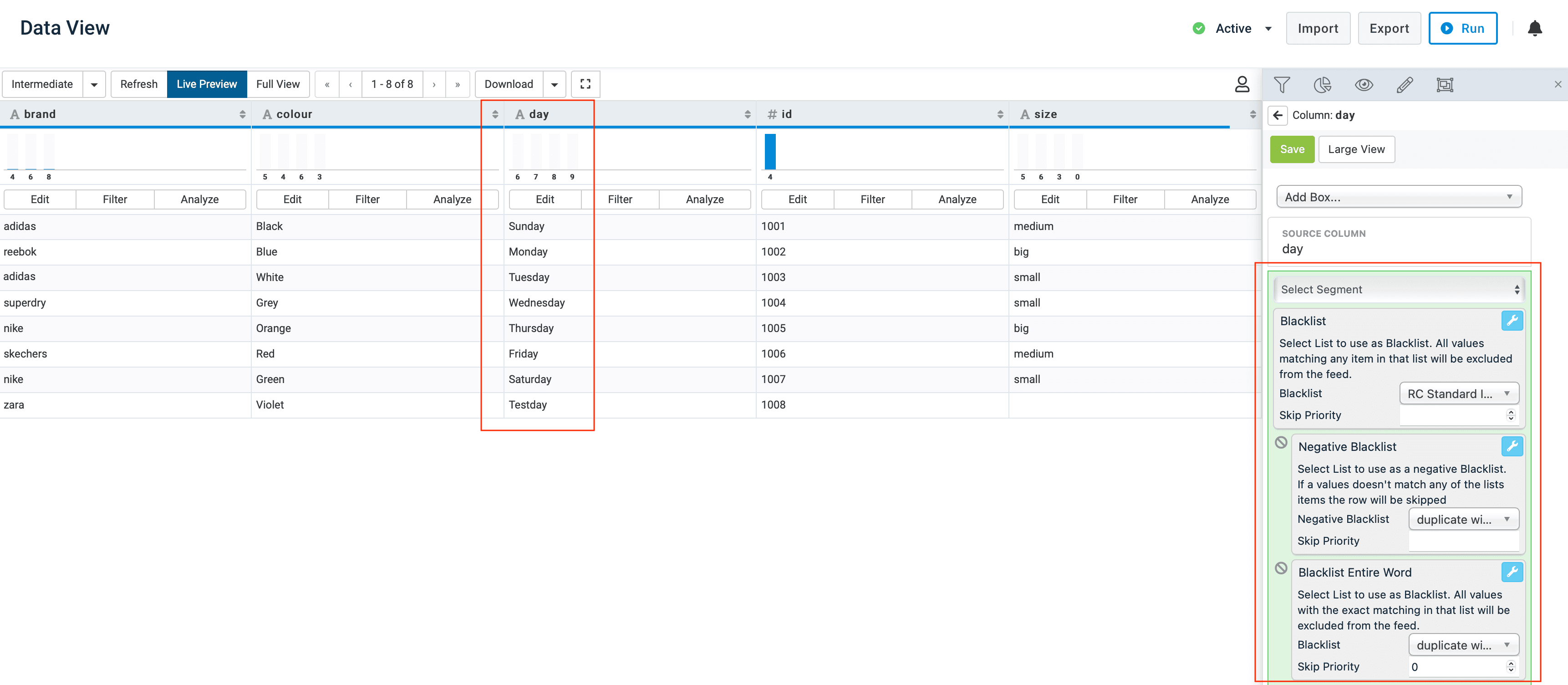Click the green Save button
The width and height of the screenshot is (1568, 685).
[1292, 149]
